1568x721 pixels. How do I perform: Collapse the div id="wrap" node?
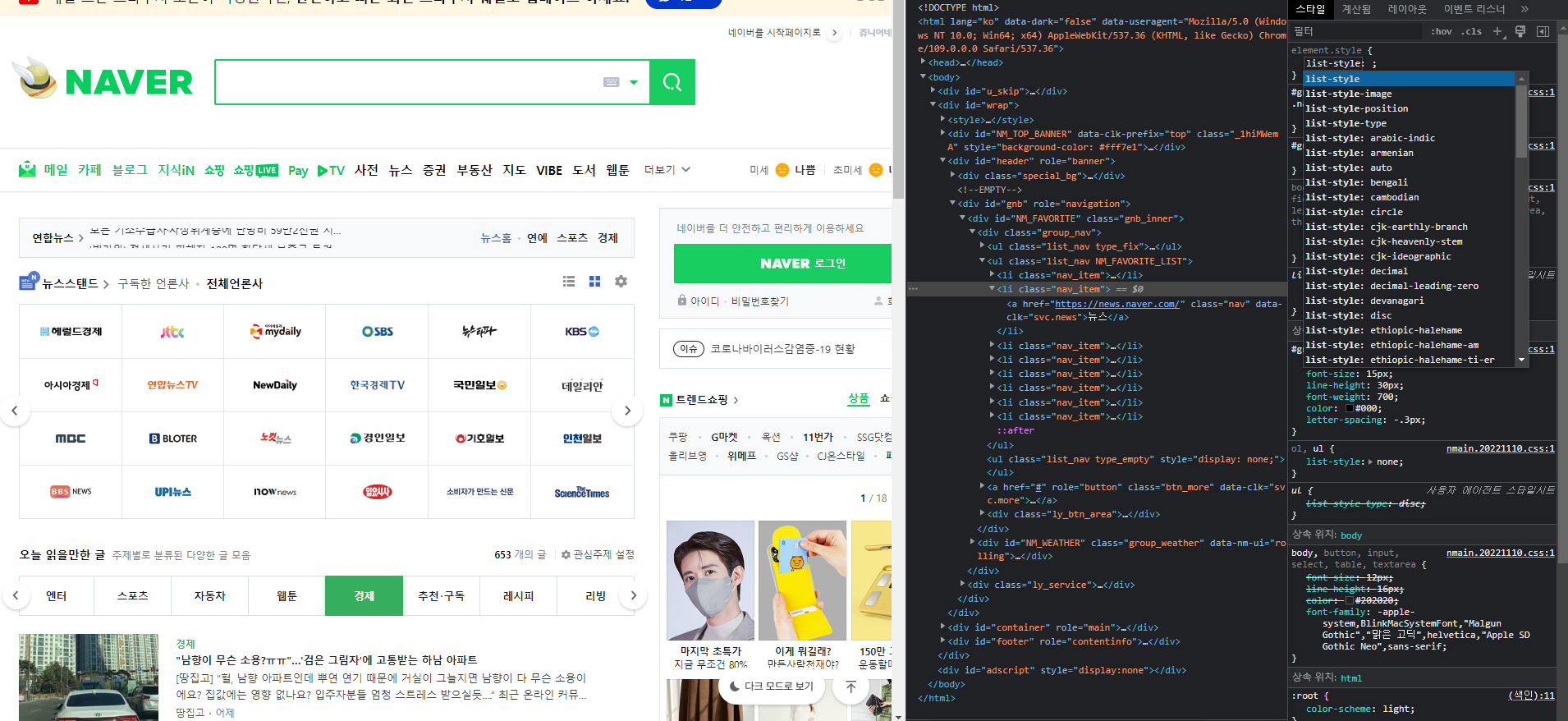pyautogui.click(x=933, y=104)
